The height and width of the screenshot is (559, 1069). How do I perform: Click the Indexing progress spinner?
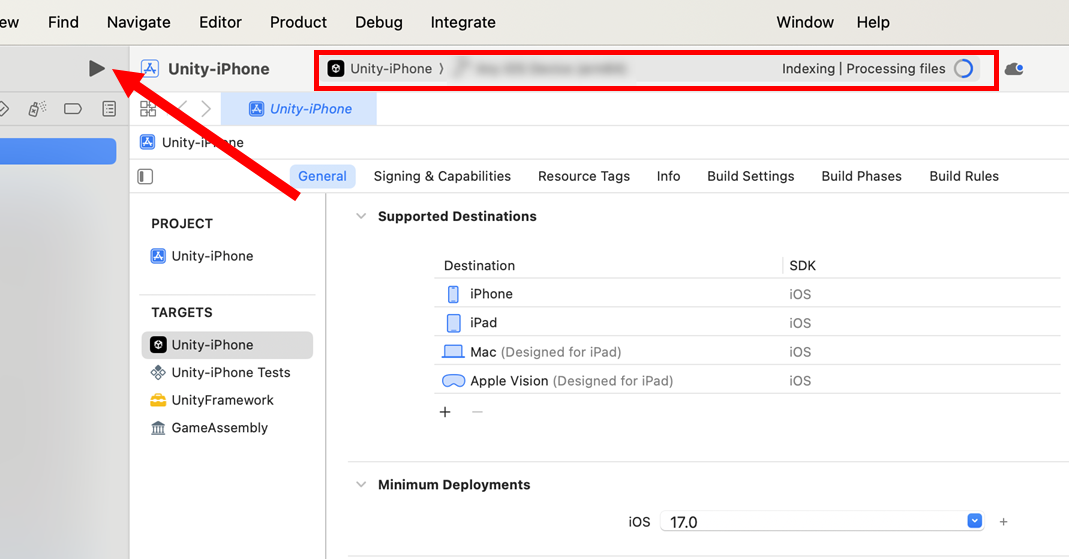[963, 69]
